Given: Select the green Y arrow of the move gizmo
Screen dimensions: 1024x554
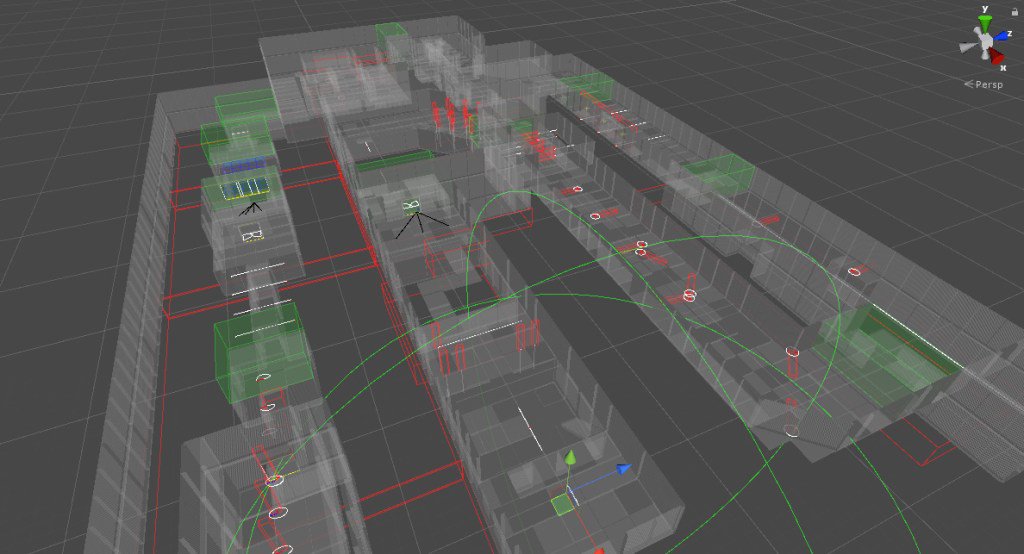Looking at the screenshot, I should pos(570,459).
